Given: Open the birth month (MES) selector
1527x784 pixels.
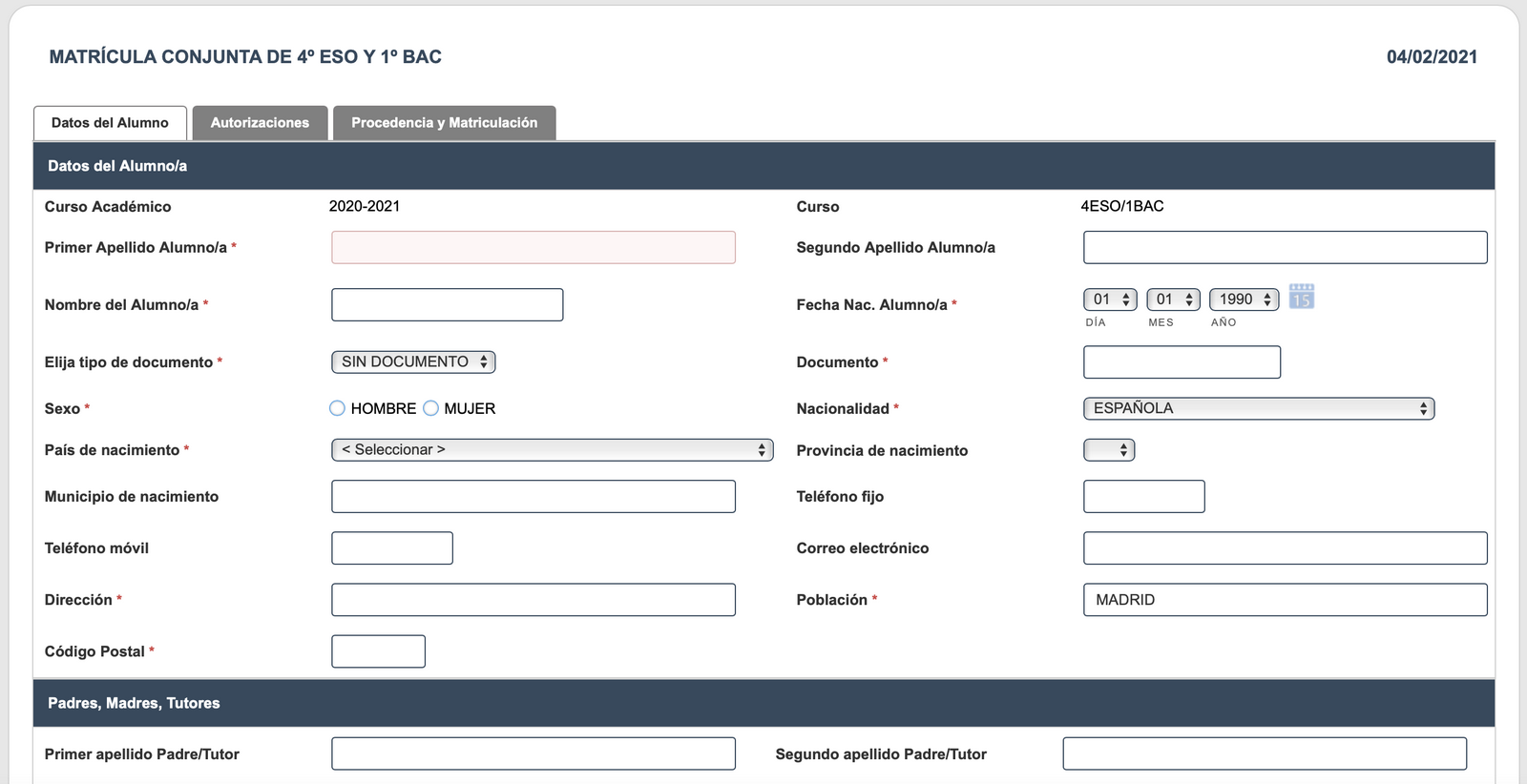Looking at the screenshot, I should [x=1173, y=299].
